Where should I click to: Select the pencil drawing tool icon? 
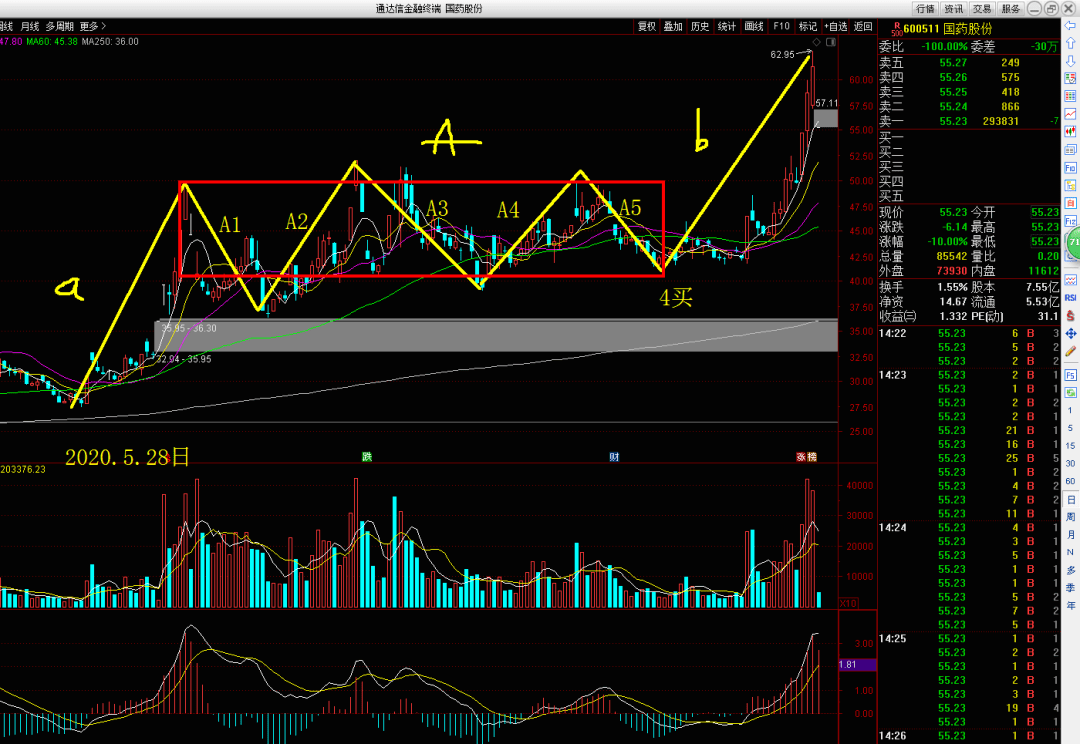pos(1070,351)
